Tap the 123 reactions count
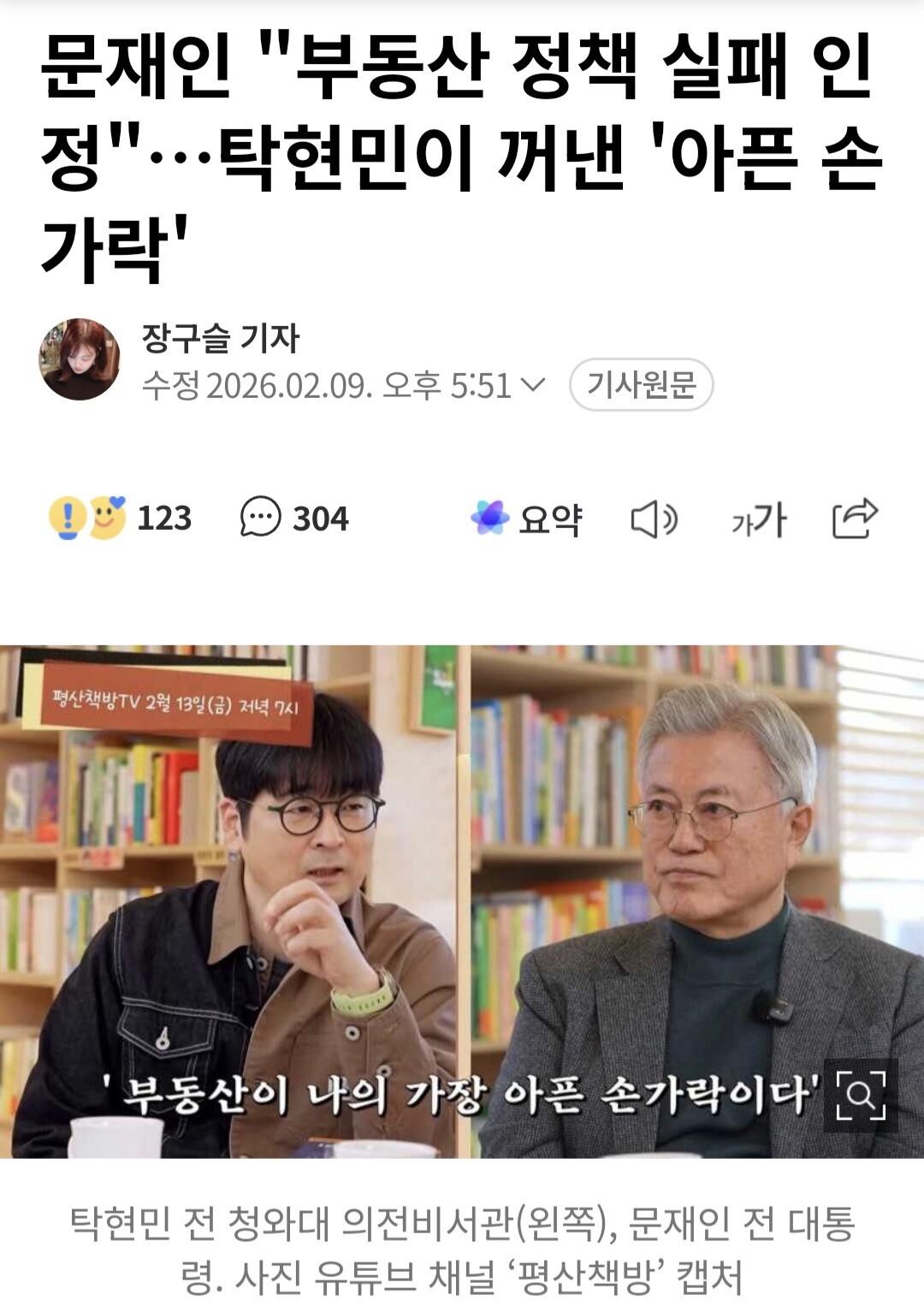Viewport: 924px width, 1312px height. point(164,519)
